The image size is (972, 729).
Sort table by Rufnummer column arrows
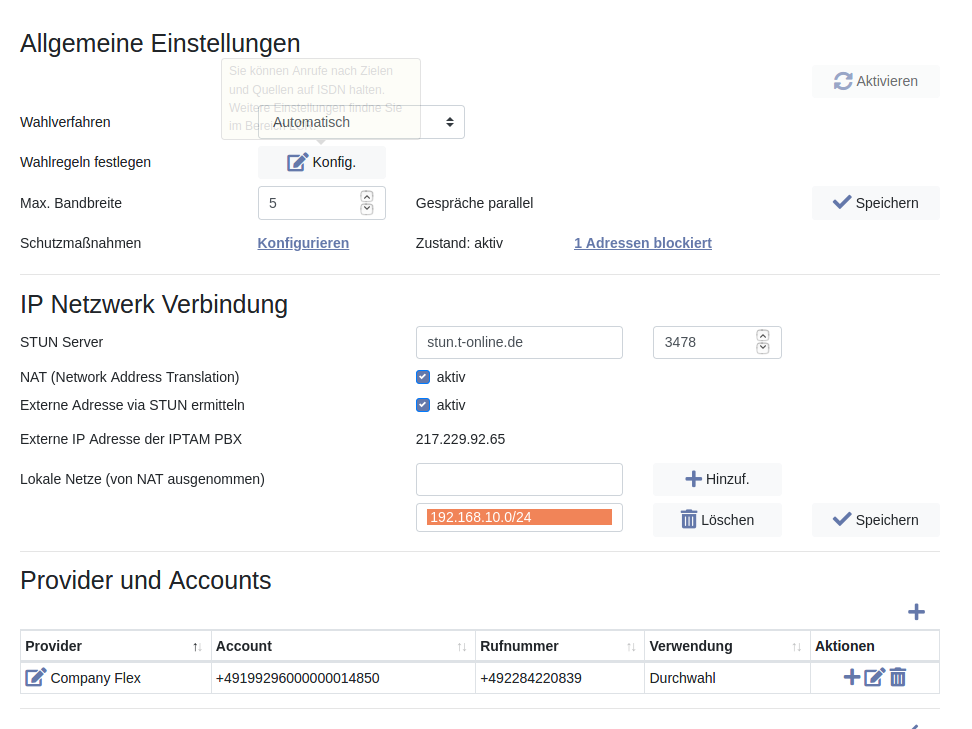(631, 647)
